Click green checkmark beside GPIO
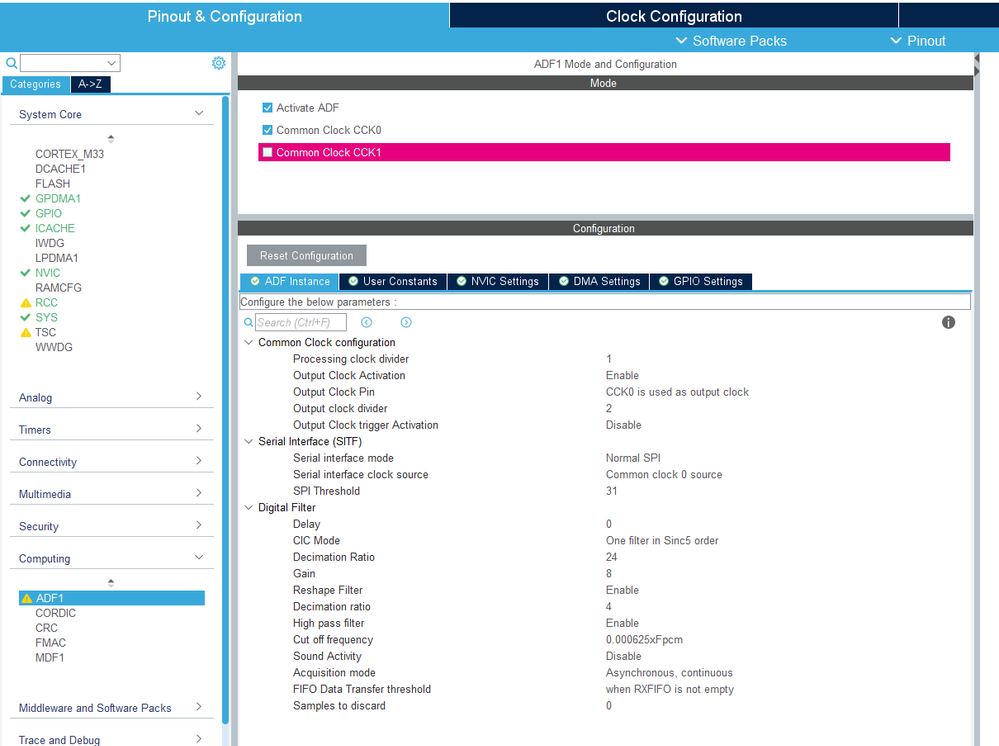Image resolution: width=999 pixels, height=746 pixels. (x=25, y=213)
